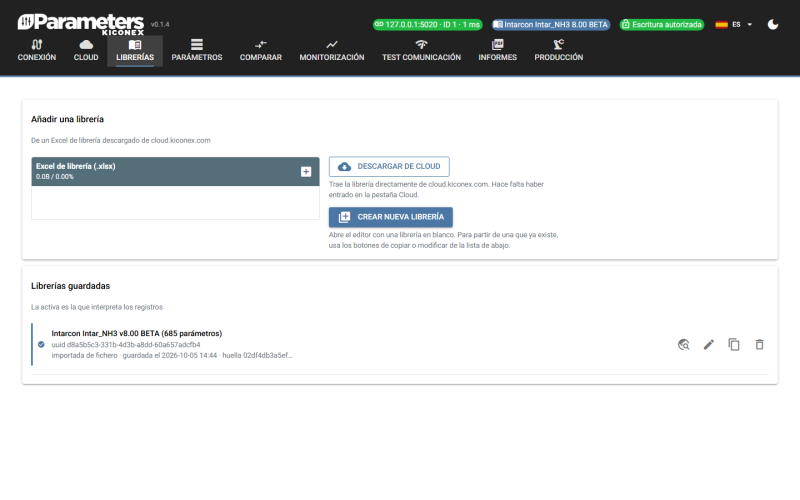Click the Parameters Kiconex logo

[x=81, y=24]
